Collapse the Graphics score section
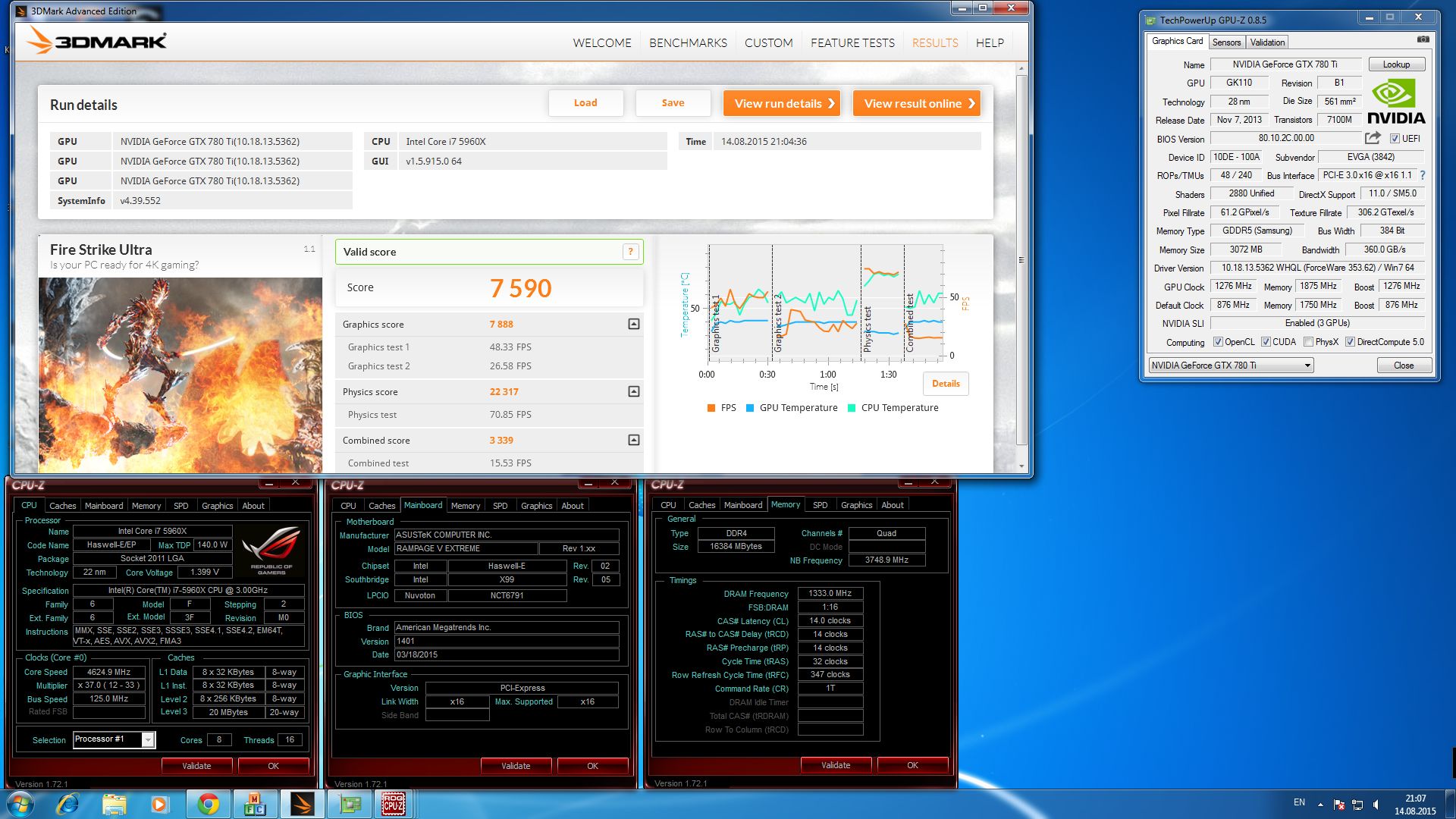This screenshot has height=819, width=1456. click(634, 324)
